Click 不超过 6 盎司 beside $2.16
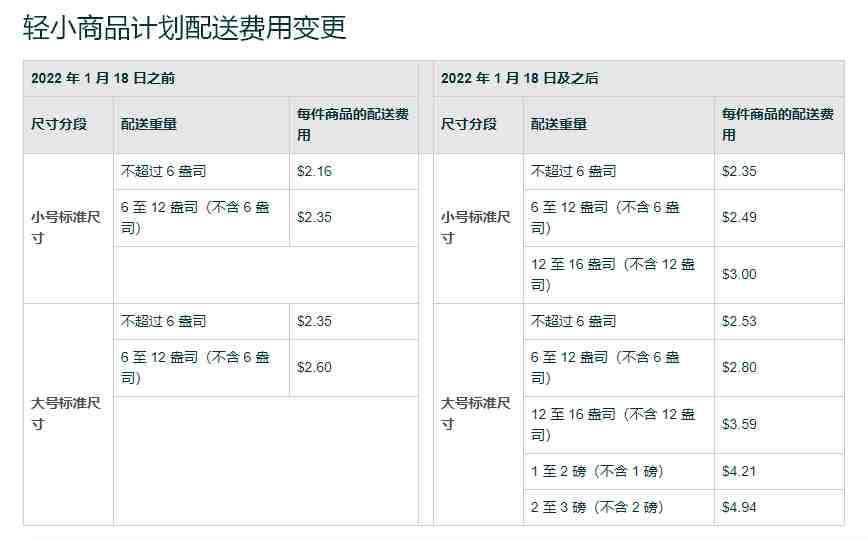868x540 pixels. click(x=163, y=171)
